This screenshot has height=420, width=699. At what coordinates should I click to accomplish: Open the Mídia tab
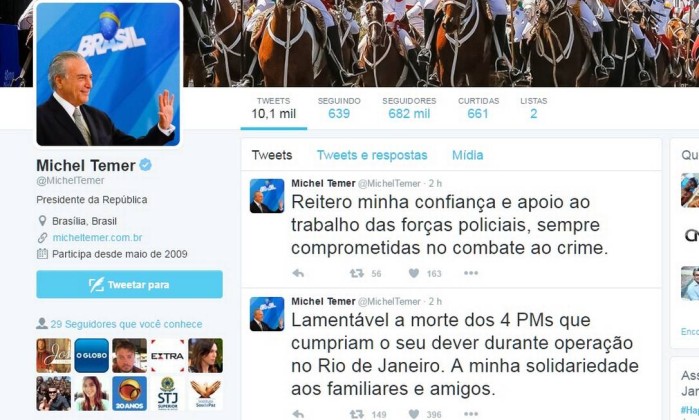click(x=467, y=155)
